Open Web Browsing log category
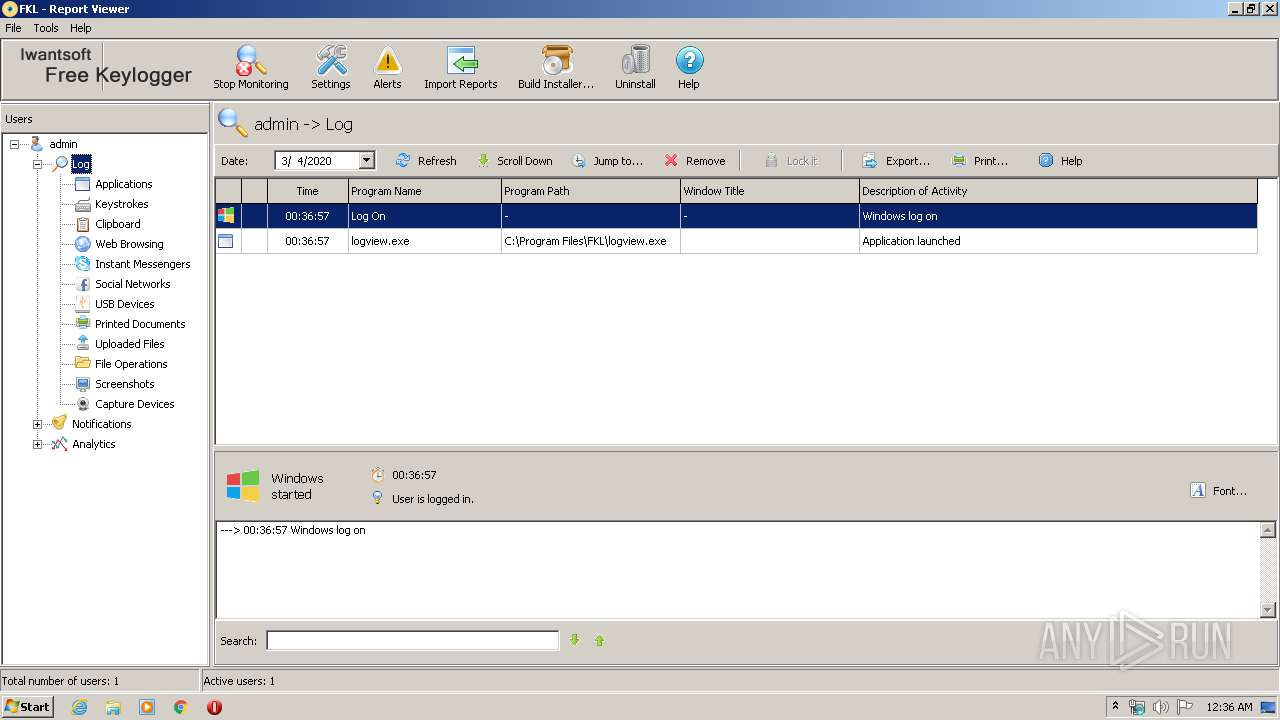Screen dimensions: 1280x720 point(129,244)
